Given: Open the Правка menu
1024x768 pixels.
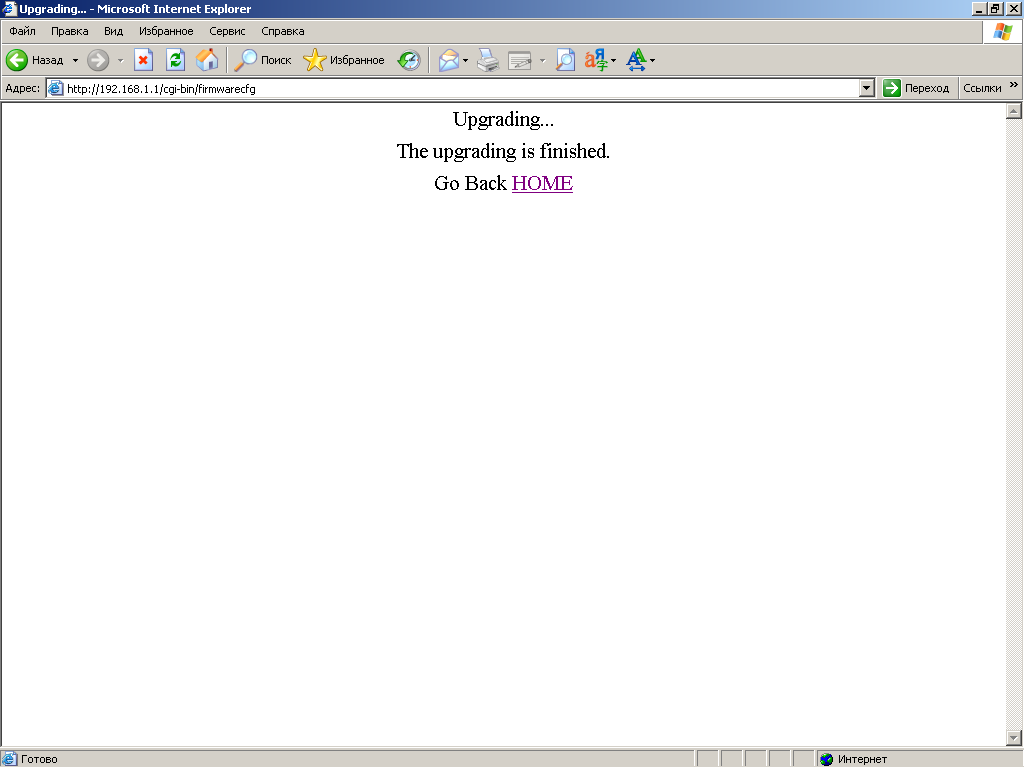Looking at the screenshot, I should (69, 31).
